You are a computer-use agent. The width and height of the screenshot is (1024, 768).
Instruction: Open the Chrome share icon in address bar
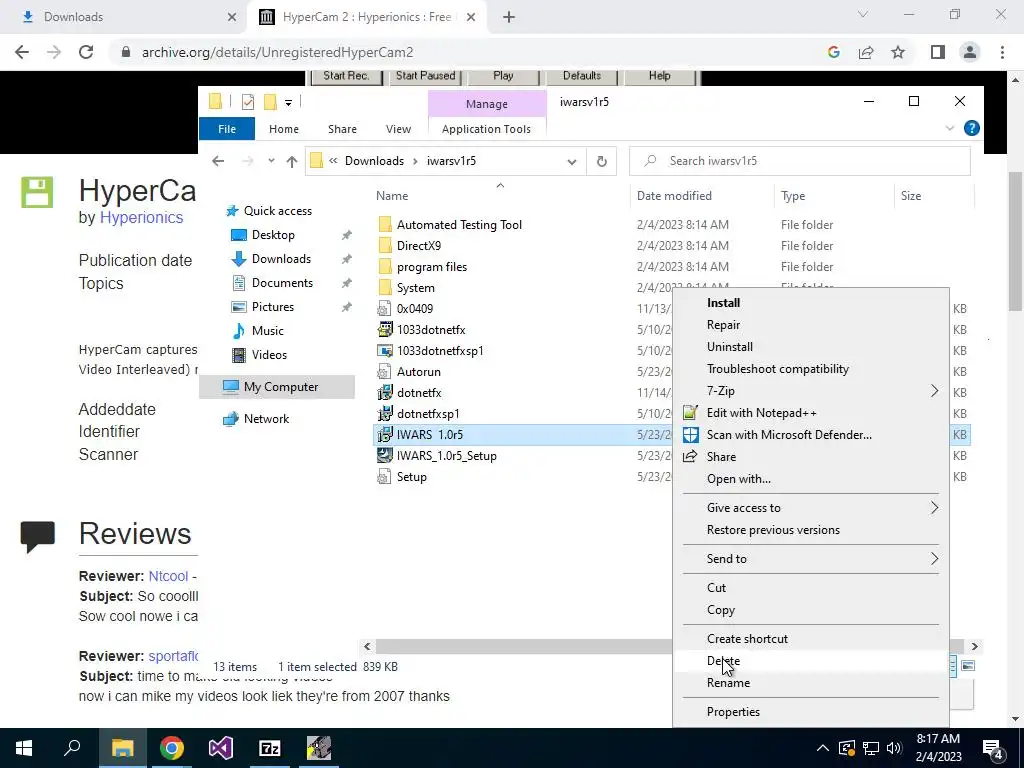click(x=866, y=52)
